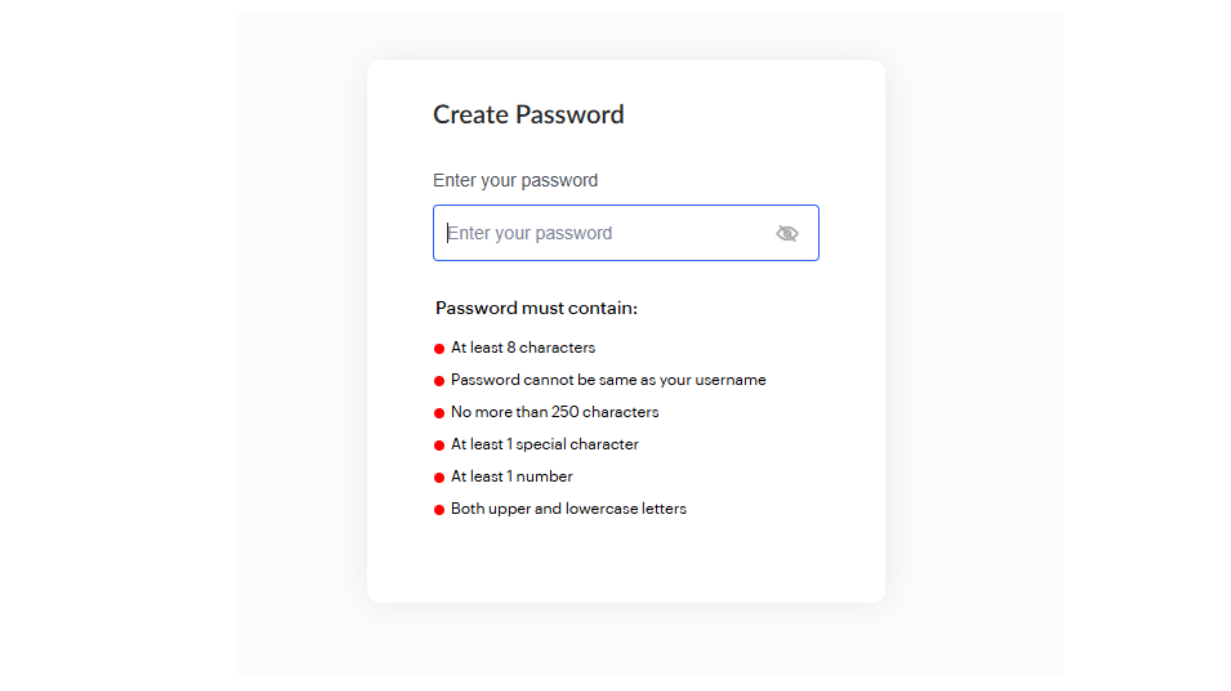Click red dot beside upper and lowercase rule
Image resolution: width=1231 pixels, height=691 pixels.
coord(439,510)
